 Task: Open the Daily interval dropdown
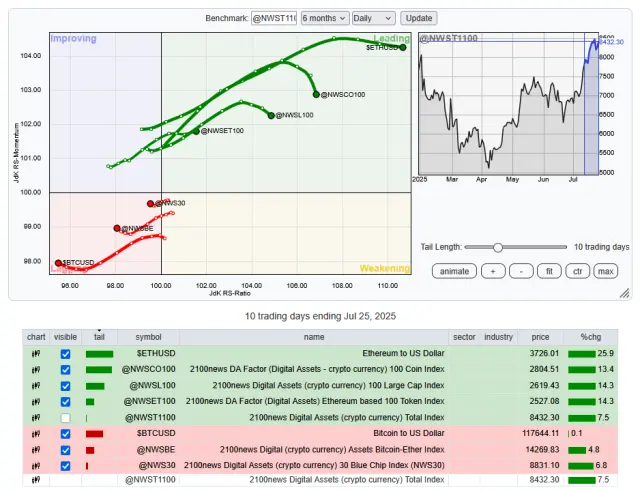(x=373, y=18)
